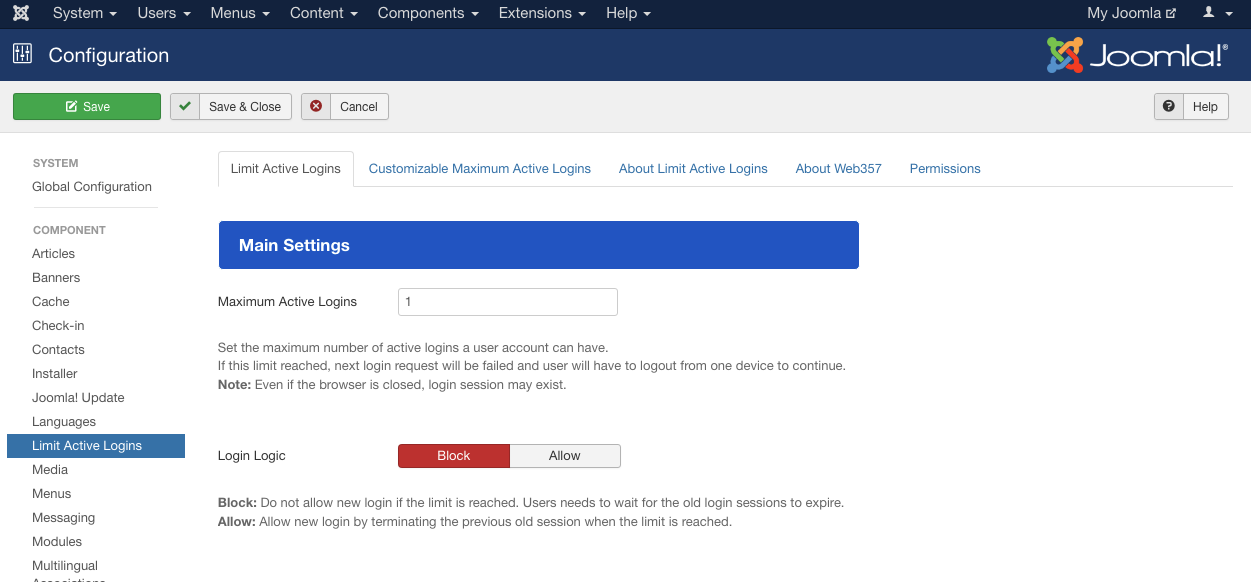Select Modules in the component sidebar

click(57, 542)
